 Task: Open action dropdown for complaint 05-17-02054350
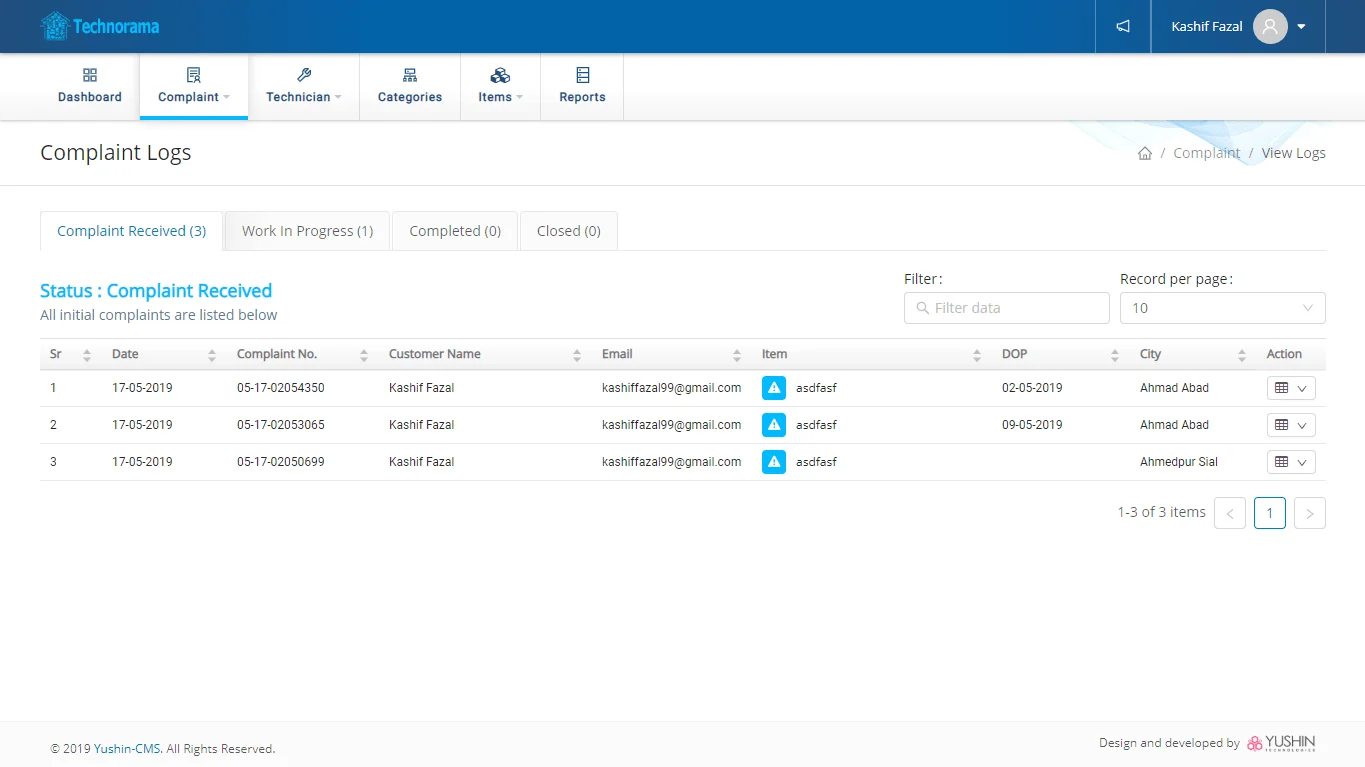[1290, 388]
